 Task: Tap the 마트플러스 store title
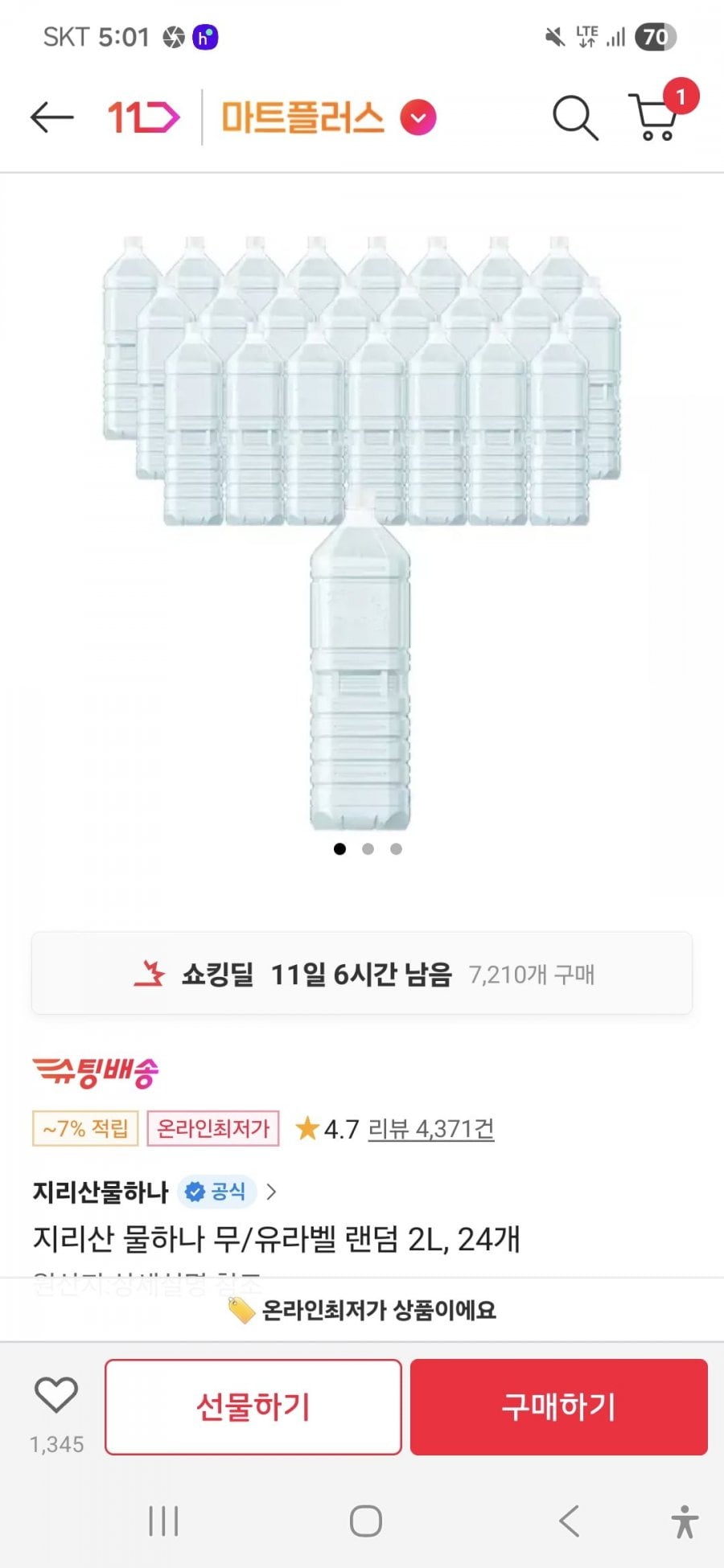pos(302,118)
